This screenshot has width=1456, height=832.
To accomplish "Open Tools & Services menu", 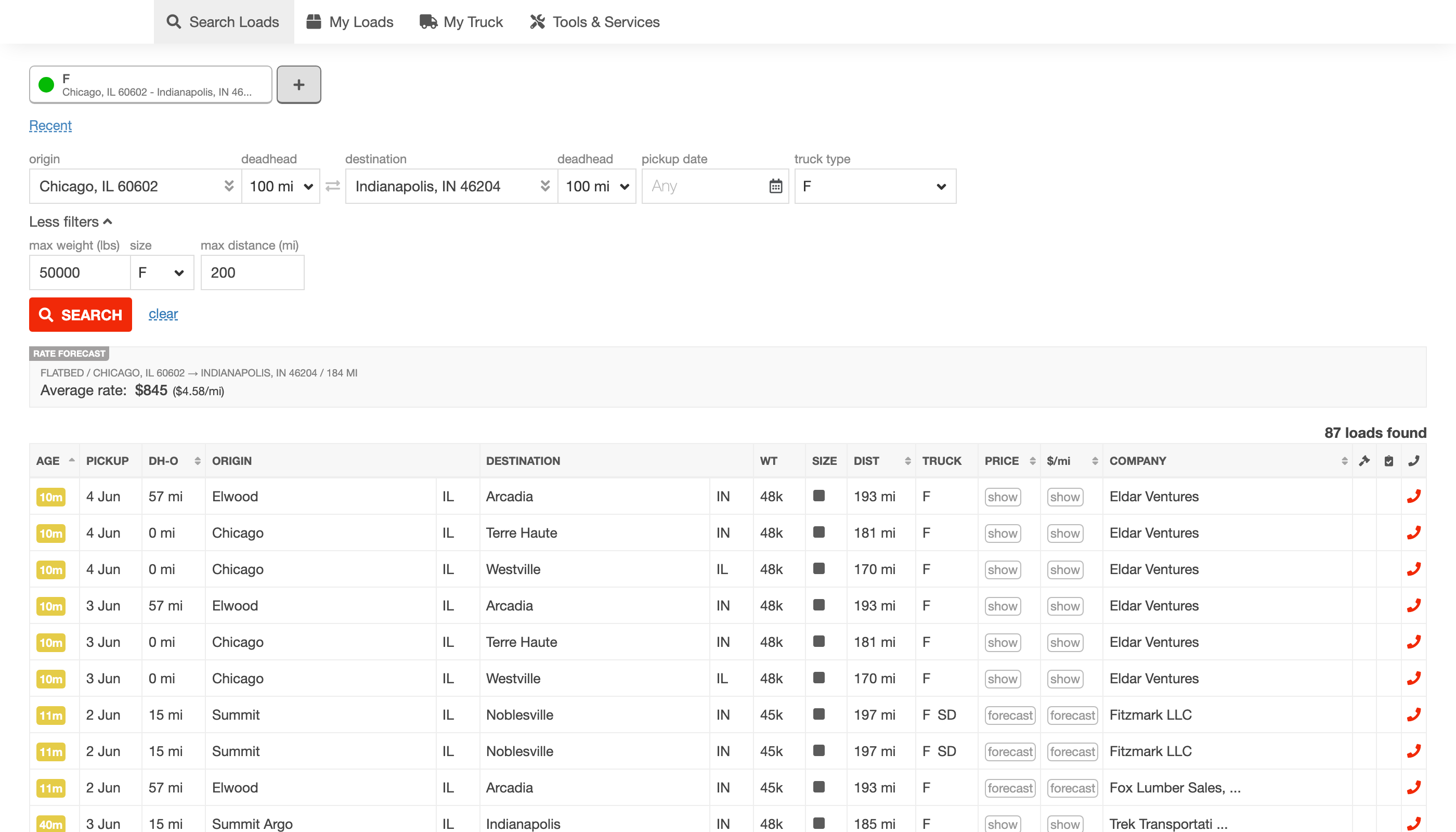I will pyautogui.click(x=594, y=22).
